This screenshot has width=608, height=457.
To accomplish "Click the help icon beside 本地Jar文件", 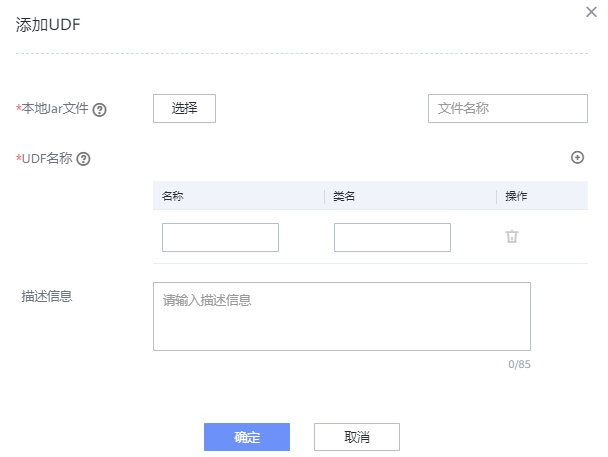I will click(x=100, y=110).
